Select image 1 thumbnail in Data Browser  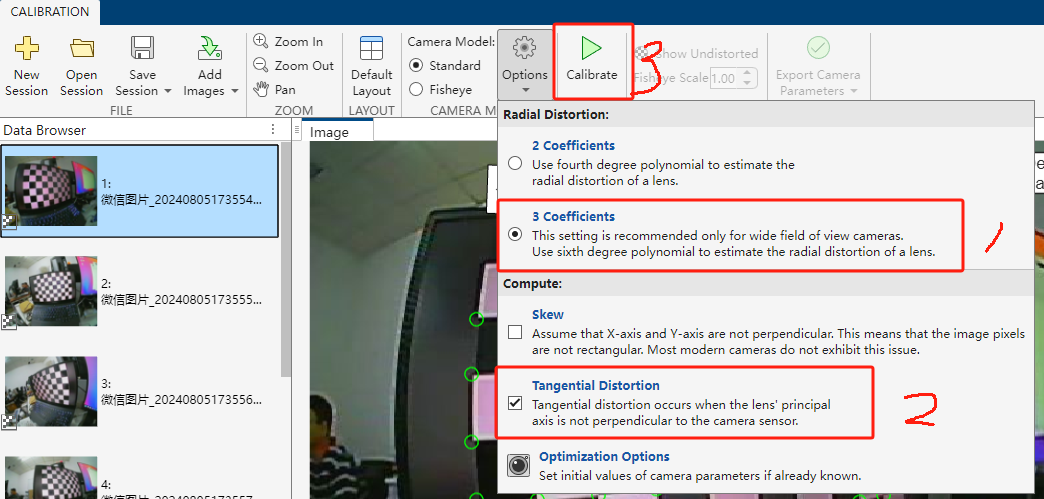click(51, 191)
